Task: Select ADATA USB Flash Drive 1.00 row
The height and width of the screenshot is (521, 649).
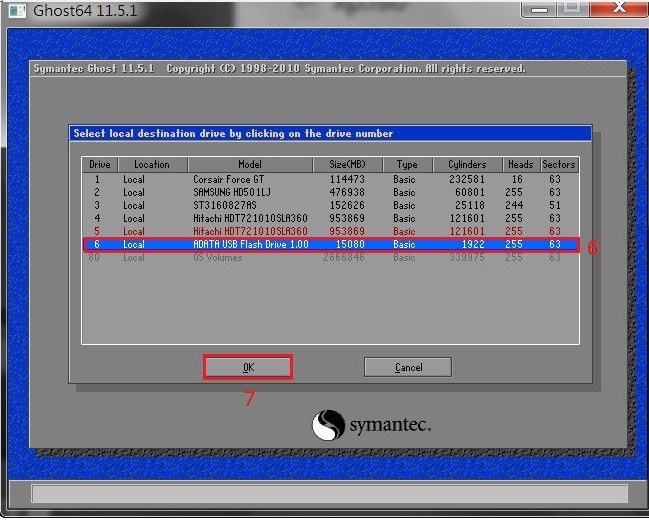Action: (x=330, y=244)
